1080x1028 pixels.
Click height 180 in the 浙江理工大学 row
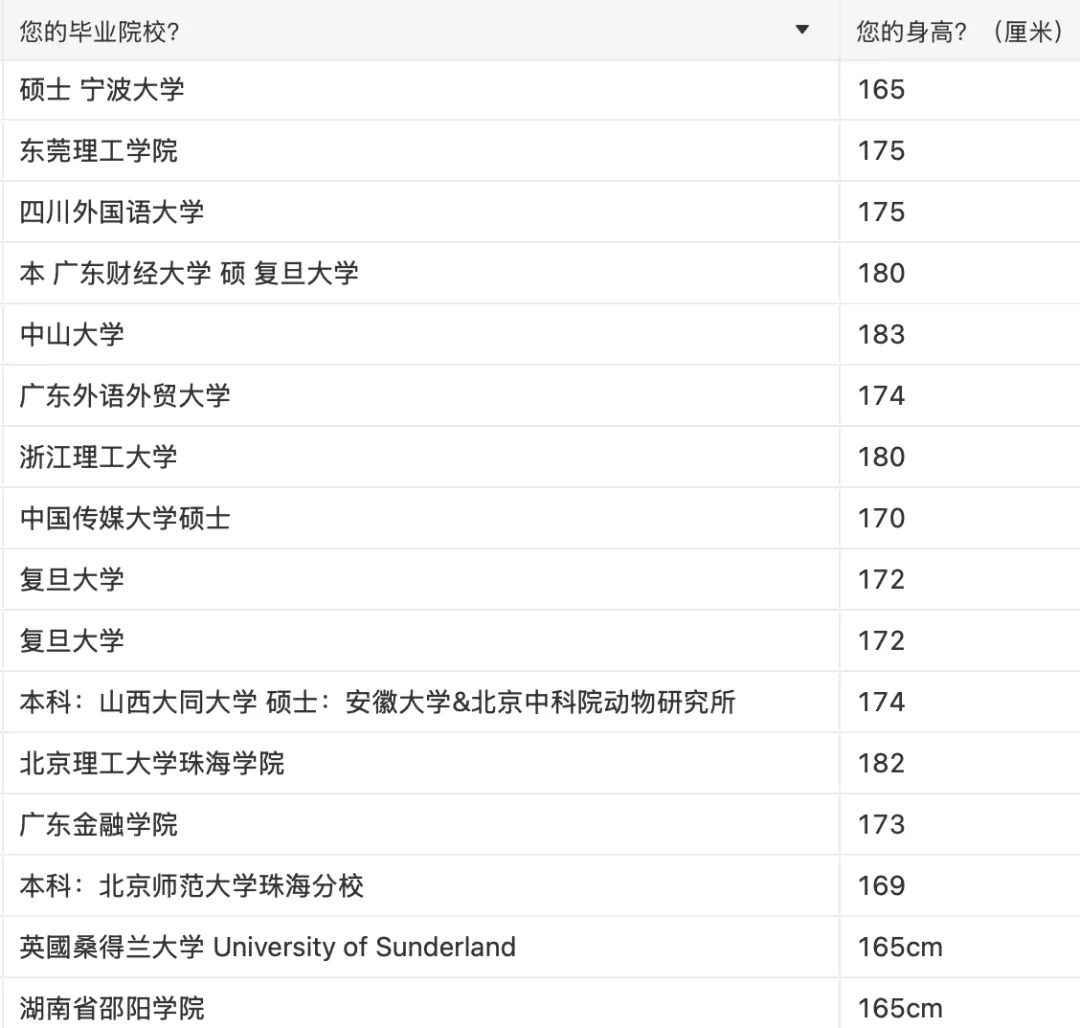click(960, 457)
